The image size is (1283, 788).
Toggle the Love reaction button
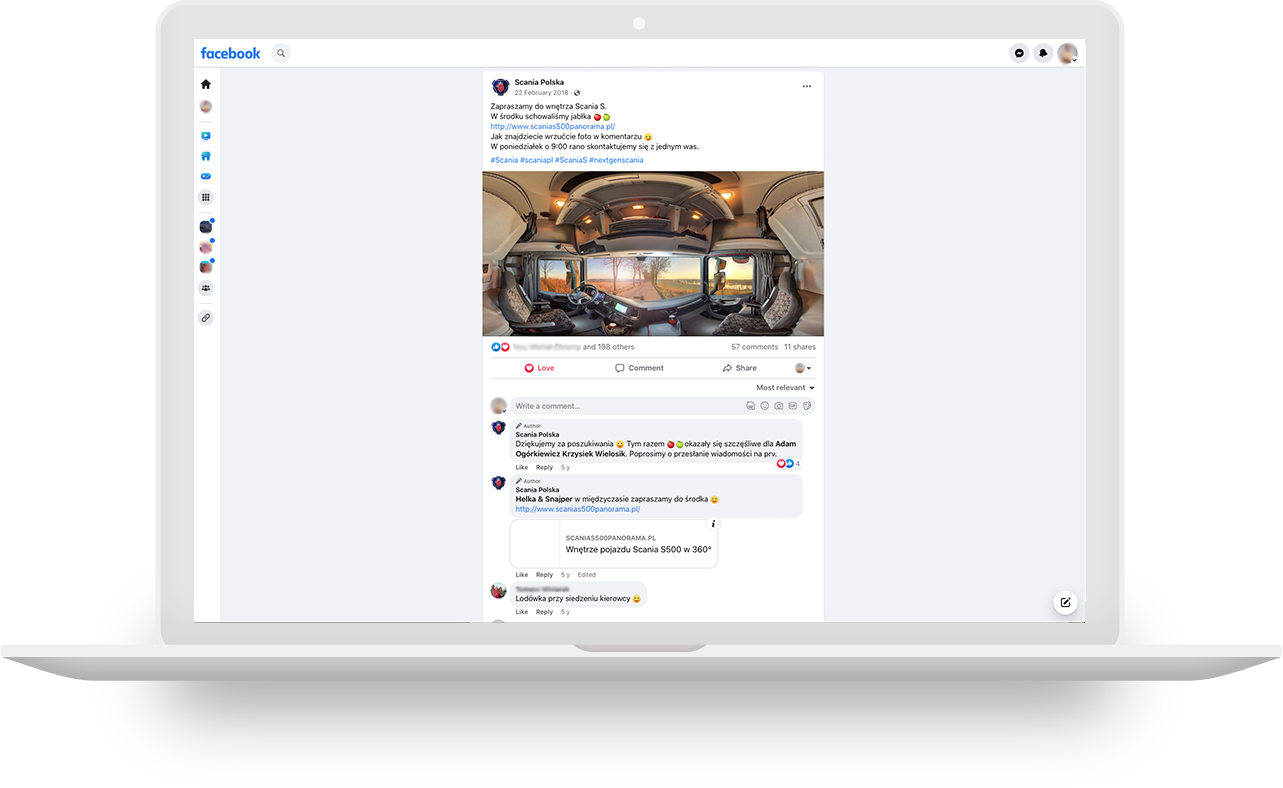pos(539,368)
